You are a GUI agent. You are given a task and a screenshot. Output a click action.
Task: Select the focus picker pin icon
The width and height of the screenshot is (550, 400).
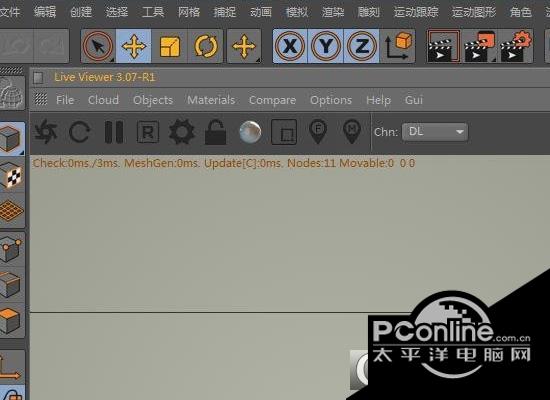[318, 132]
